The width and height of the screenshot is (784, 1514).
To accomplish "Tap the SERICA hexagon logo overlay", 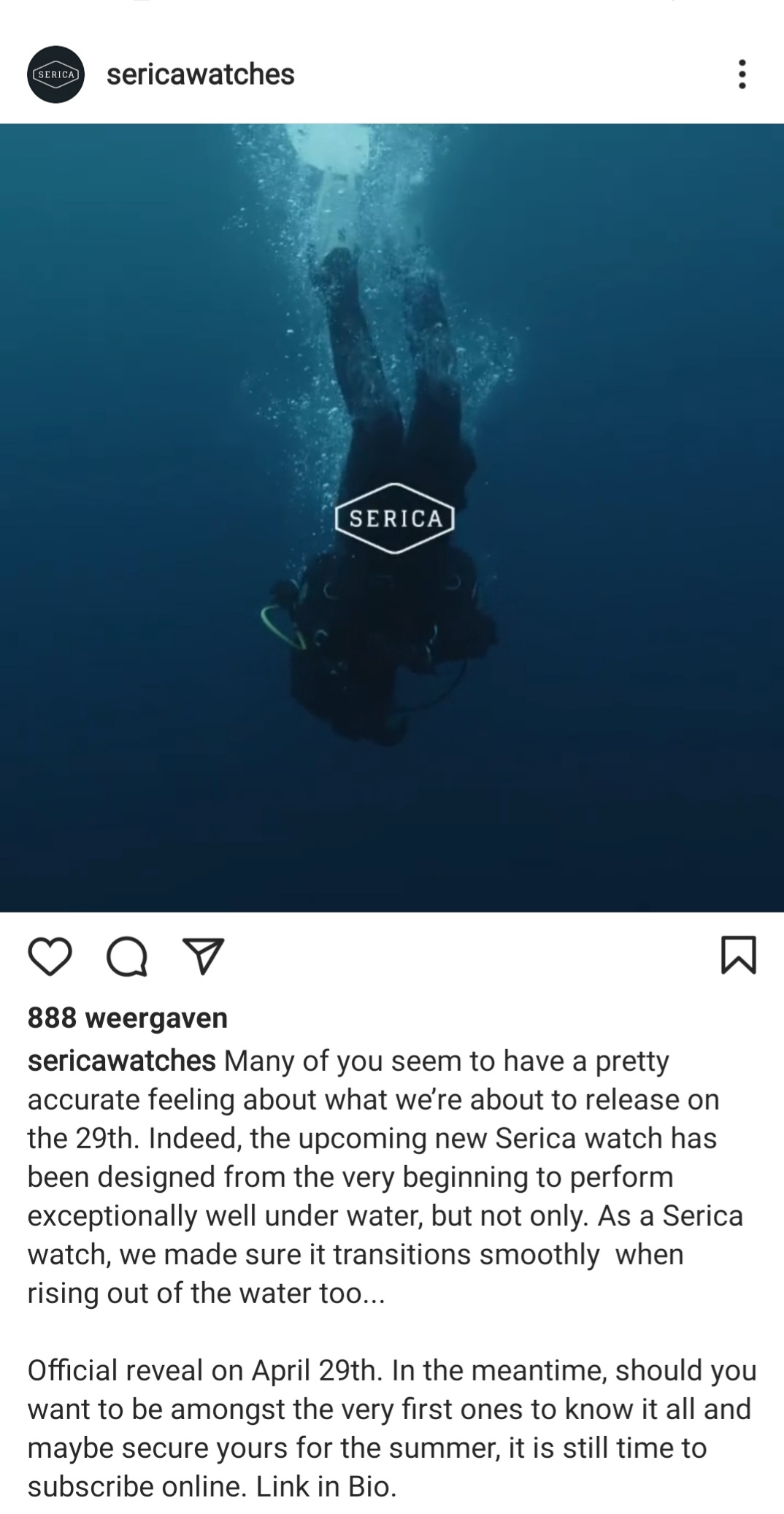I will tap(395, 518).
